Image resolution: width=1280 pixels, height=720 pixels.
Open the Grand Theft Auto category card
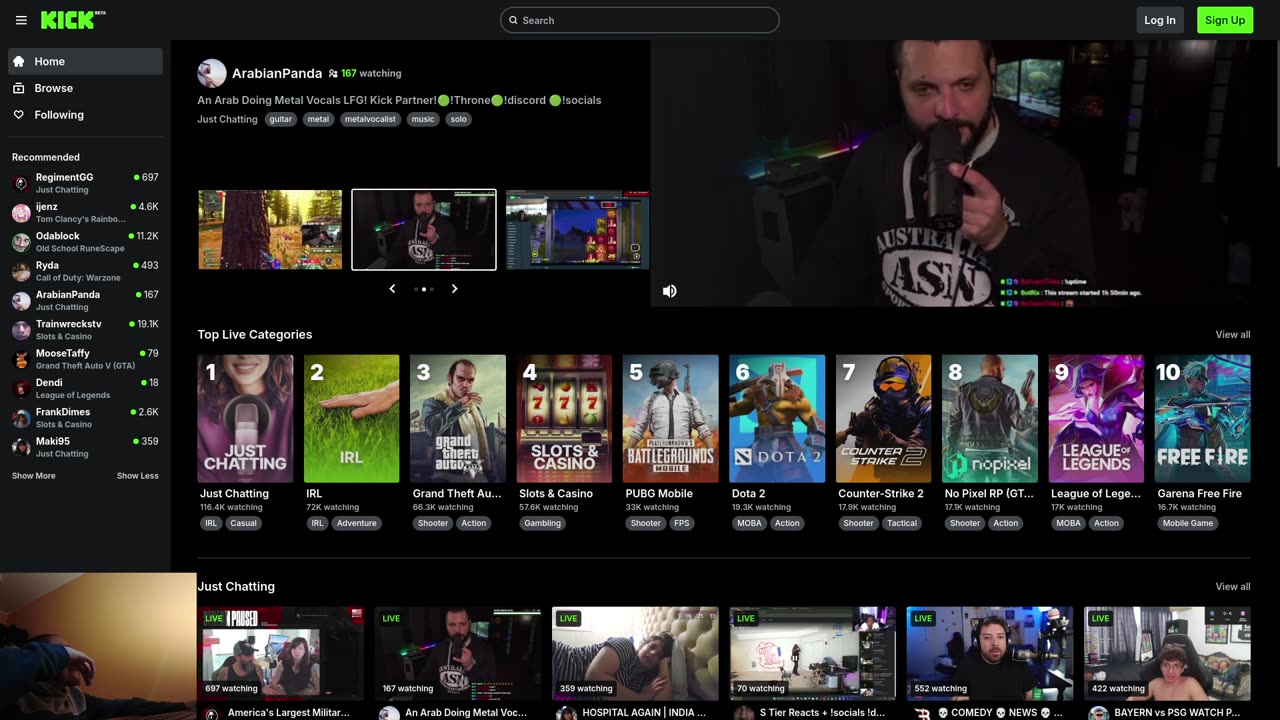tap(458, 419)
